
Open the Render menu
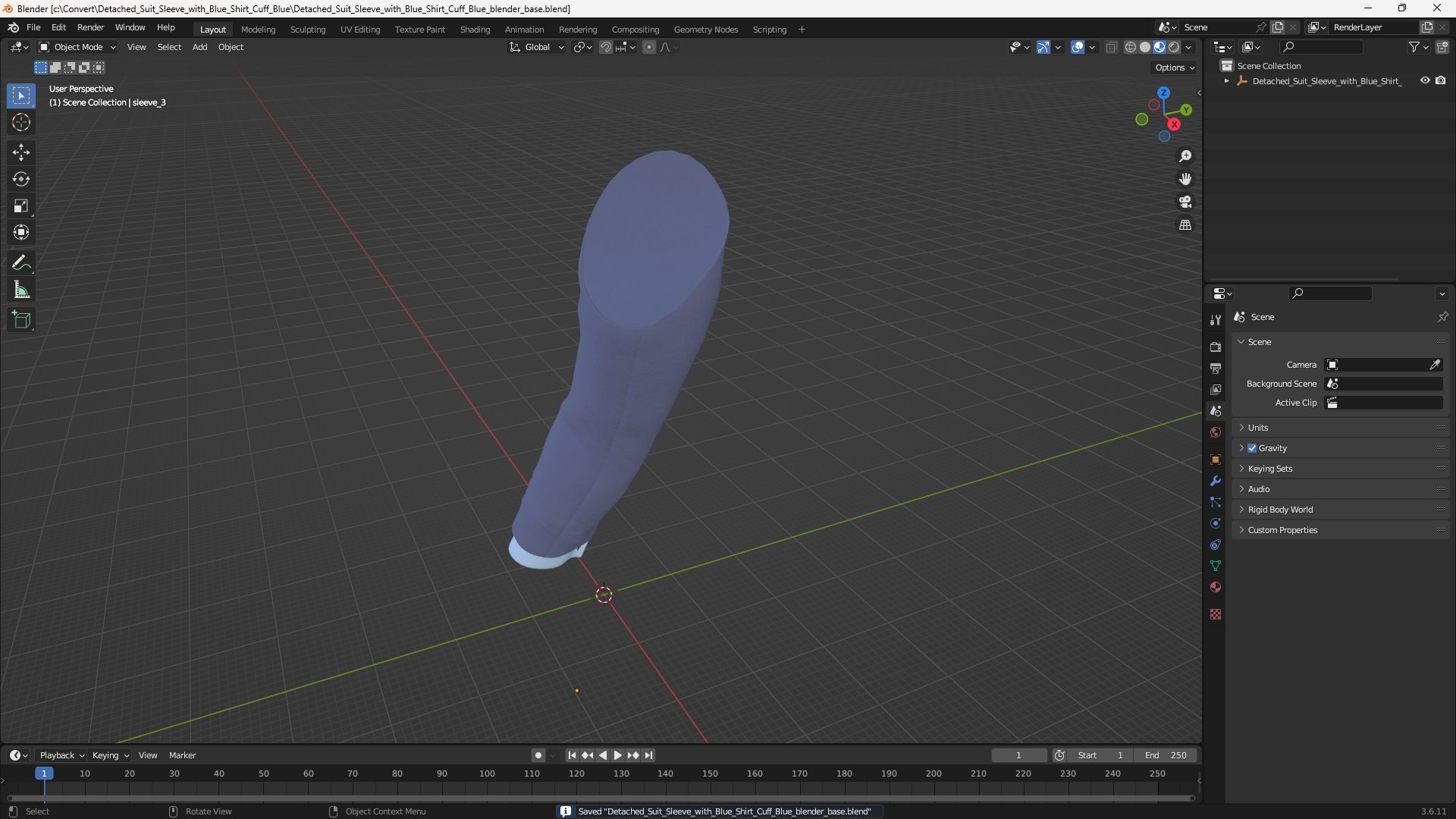tap(90, 27)
